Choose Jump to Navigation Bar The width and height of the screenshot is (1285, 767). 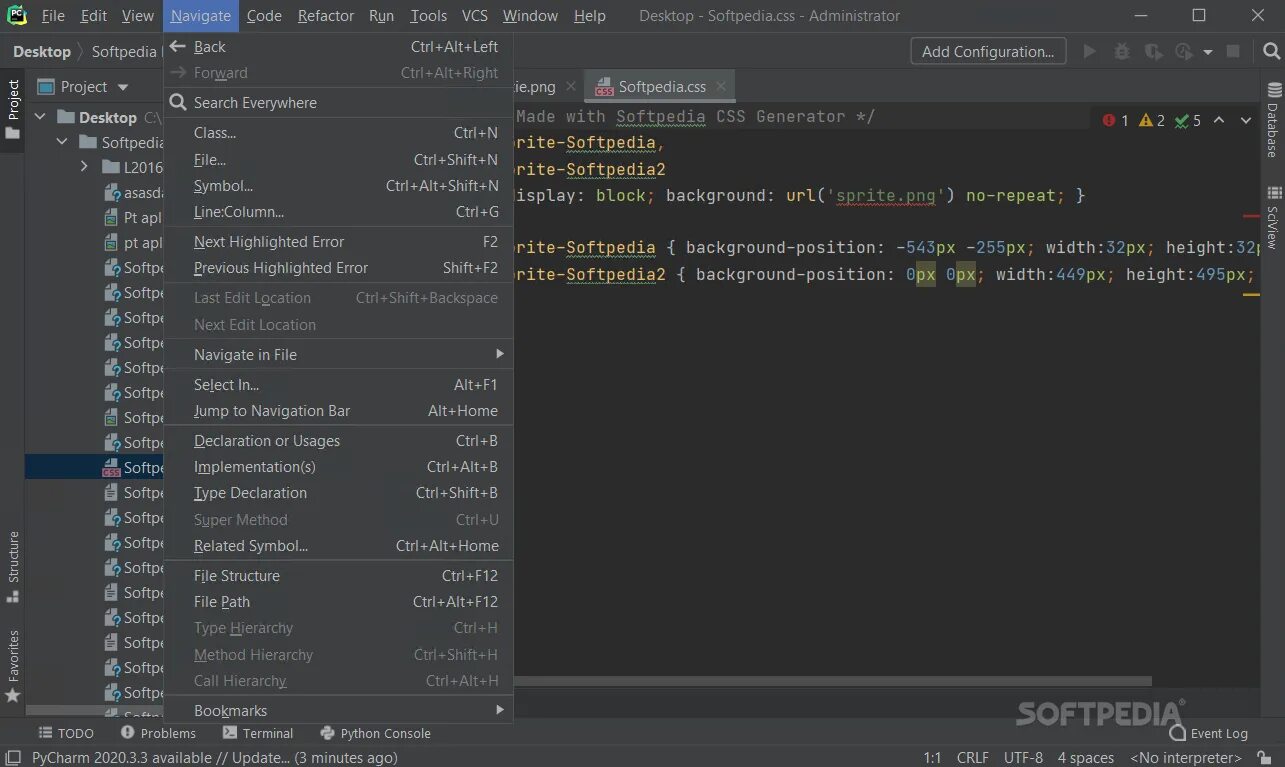coord(338,410)
